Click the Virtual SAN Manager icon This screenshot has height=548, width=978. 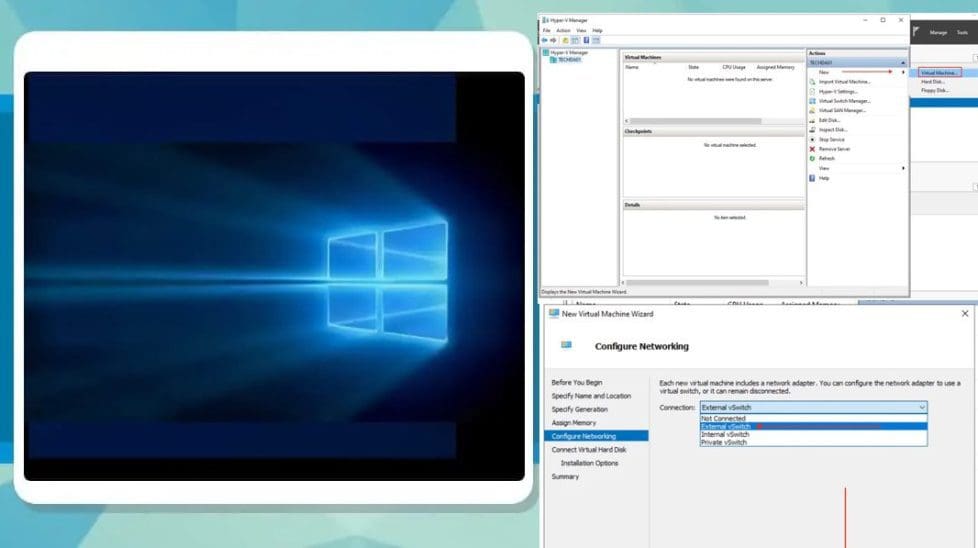(x=812, y=110)
